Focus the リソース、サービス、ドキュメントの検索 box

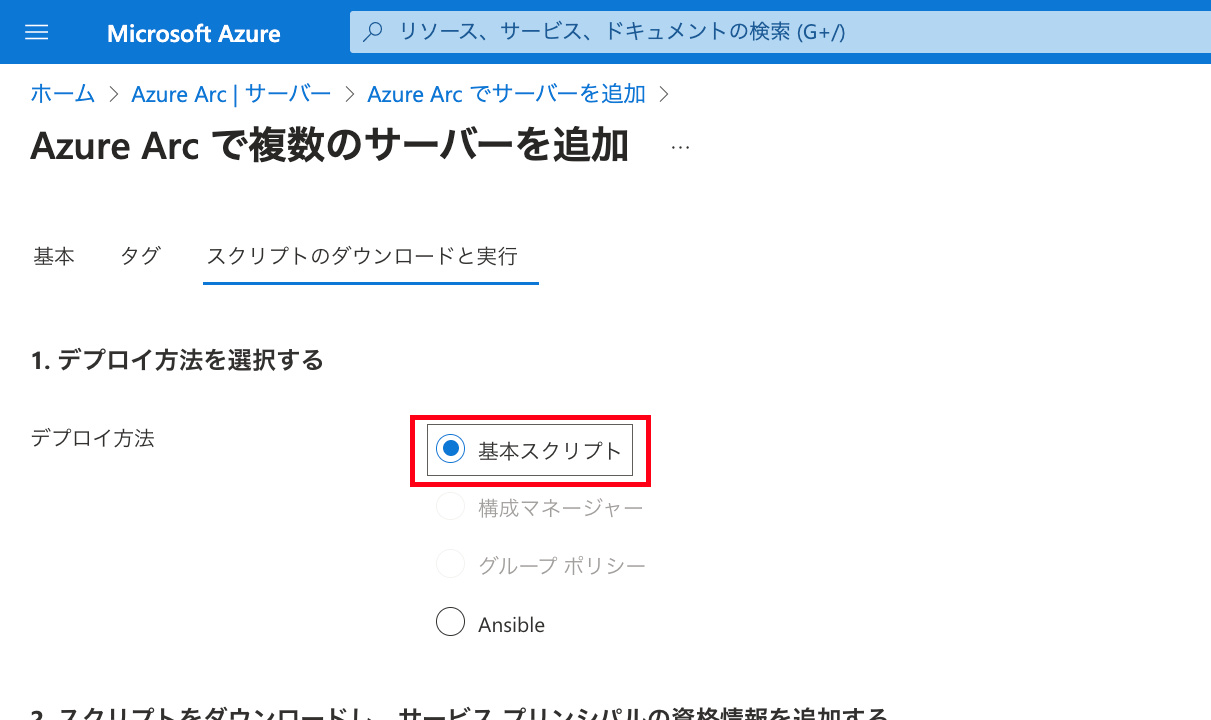(780, 32)
